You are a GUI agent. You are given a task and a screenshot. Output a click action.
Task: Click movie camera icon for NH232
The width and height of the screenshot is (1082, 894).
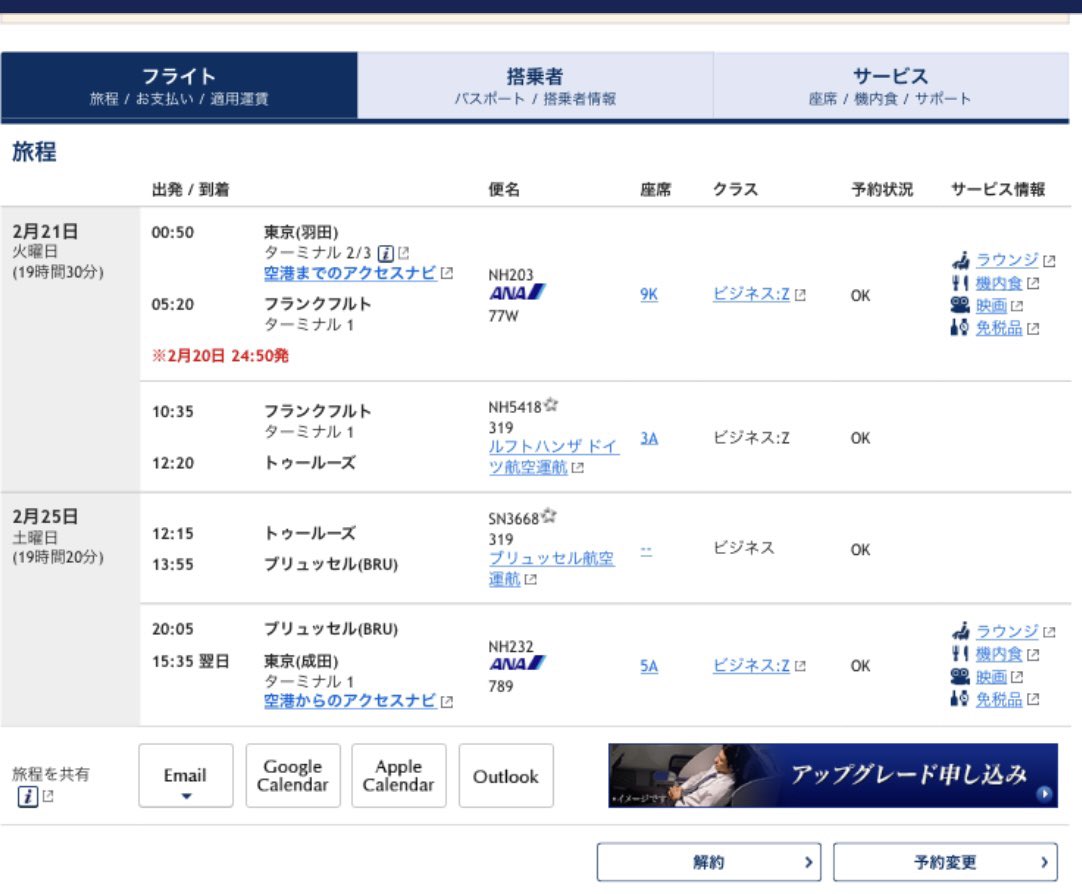[x=960, y=676]
